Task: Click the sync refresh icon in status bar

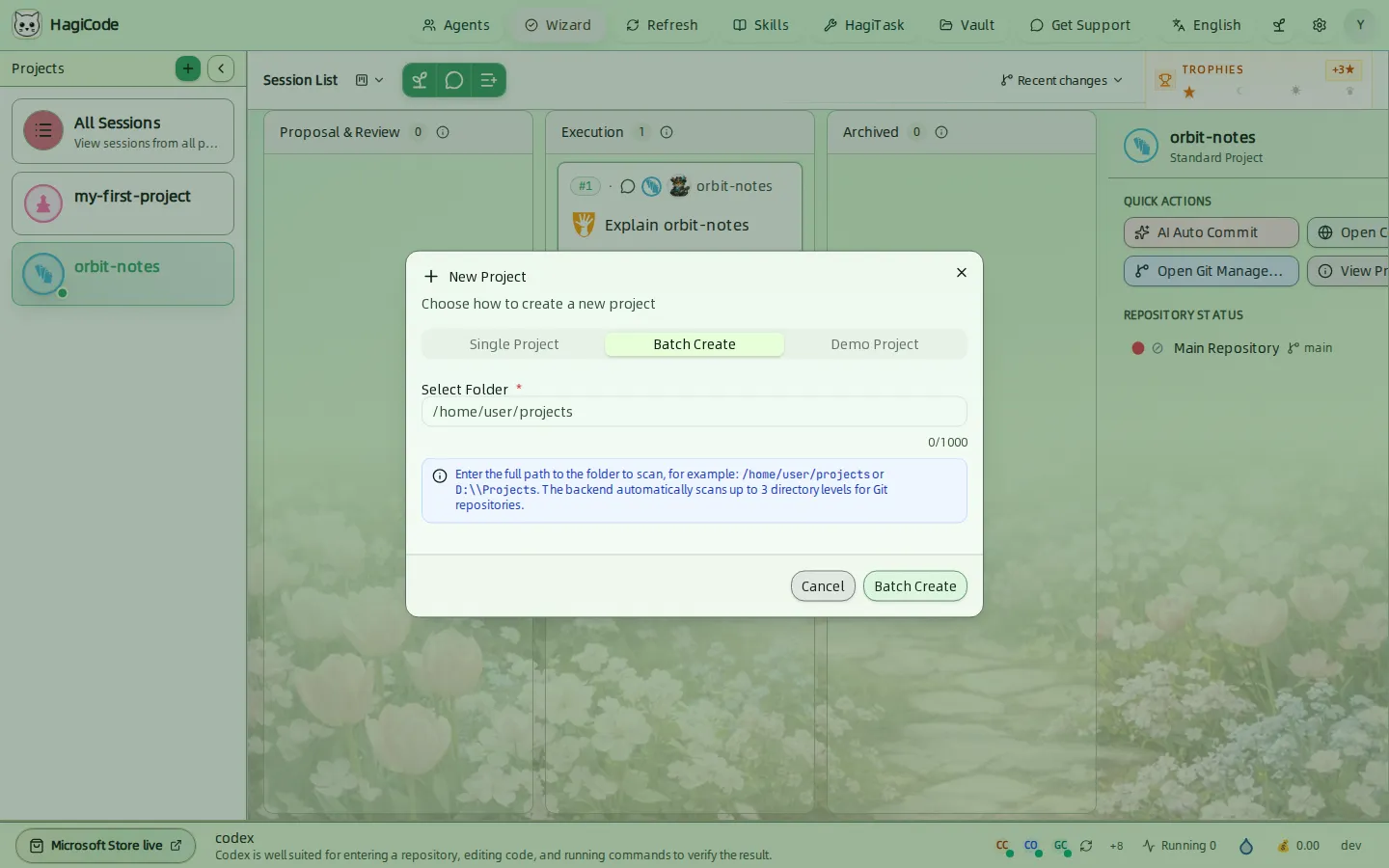Action: (1086, 846)
